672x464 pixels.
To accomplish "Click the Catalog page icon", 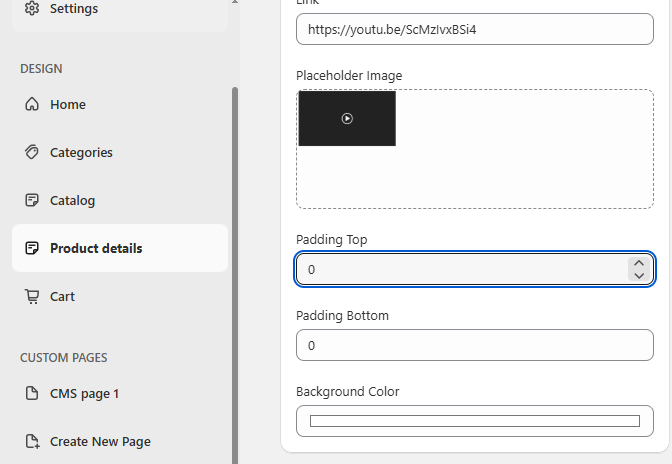I will pos(32,200).
